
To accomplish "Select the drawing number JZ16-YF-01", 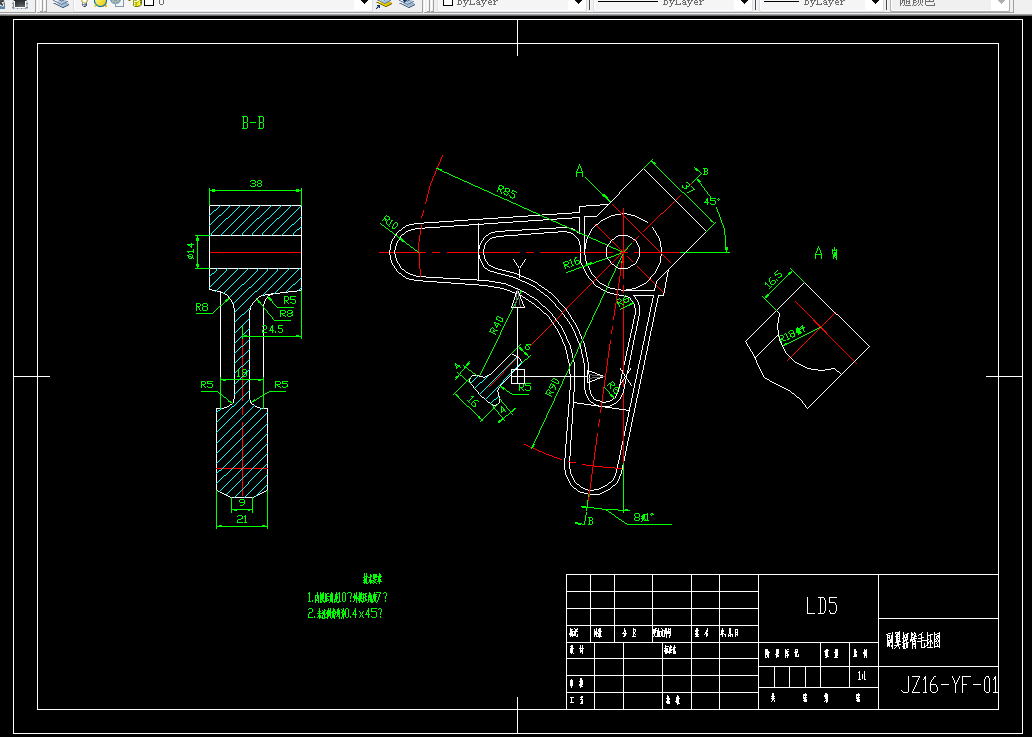I will 948,686.
